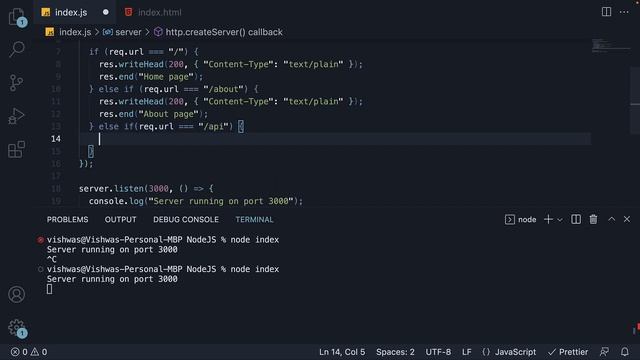Screen dimensions: 640x360
Task: Switch to the index.html editor tab
Action: 160,12
